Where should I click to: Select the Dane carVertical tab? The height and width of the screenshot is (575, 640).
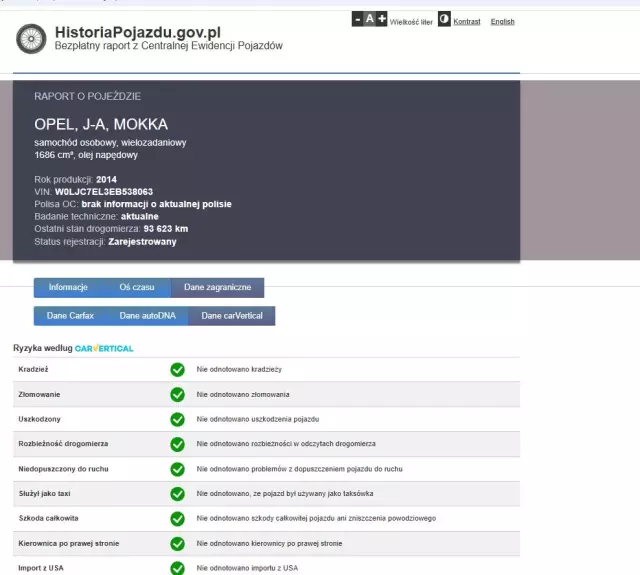(231, 316)
